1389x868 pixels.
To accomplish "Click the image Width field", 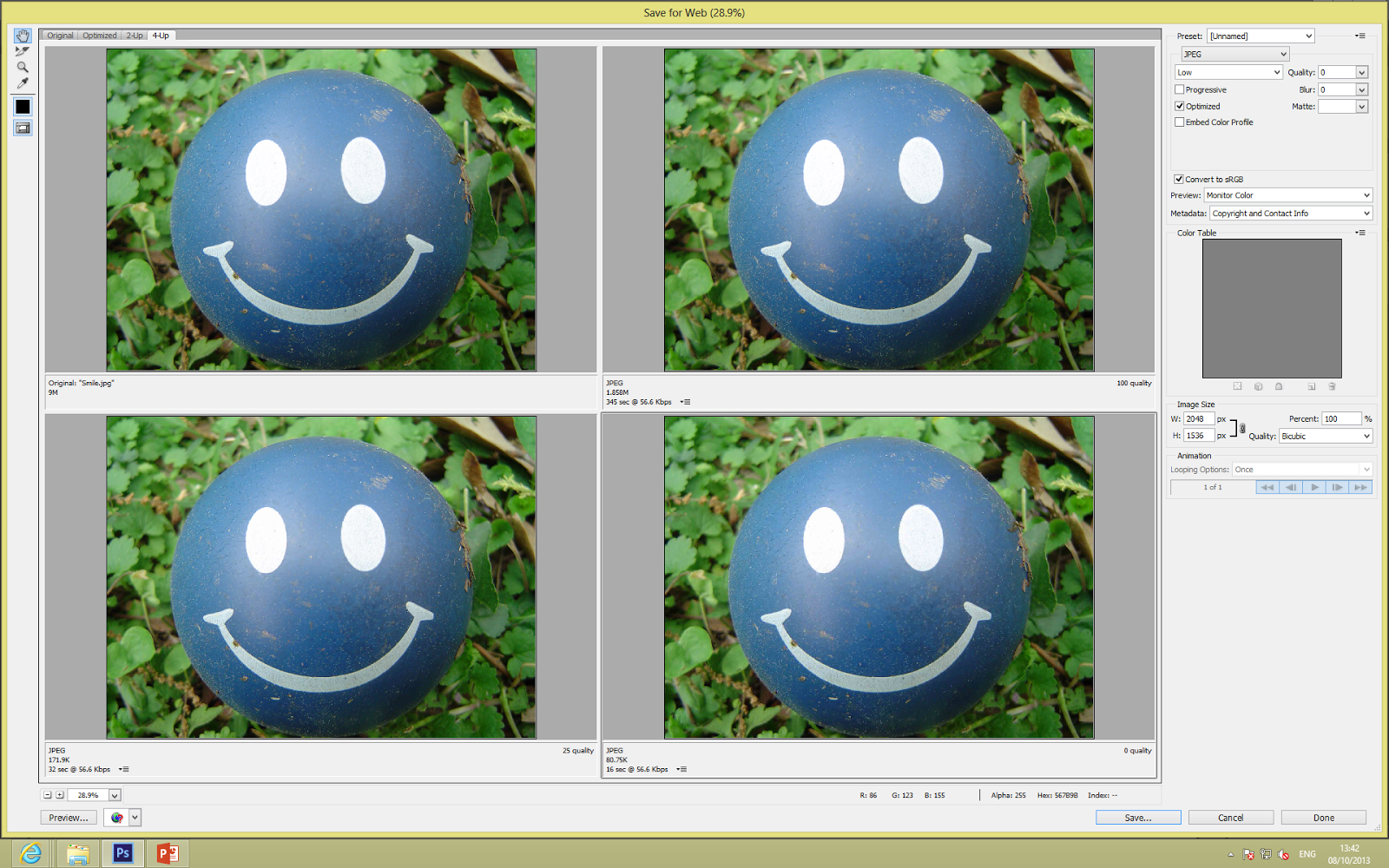I will [1199, 419].
